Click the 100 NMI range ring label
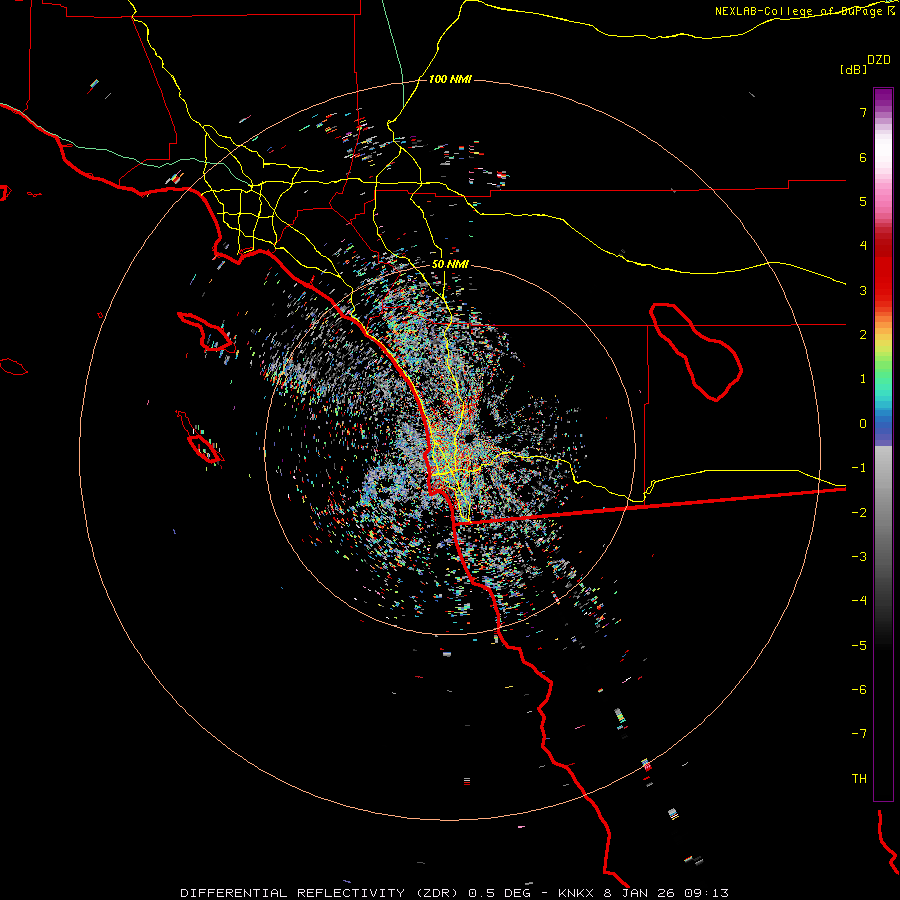 point(450,79)
